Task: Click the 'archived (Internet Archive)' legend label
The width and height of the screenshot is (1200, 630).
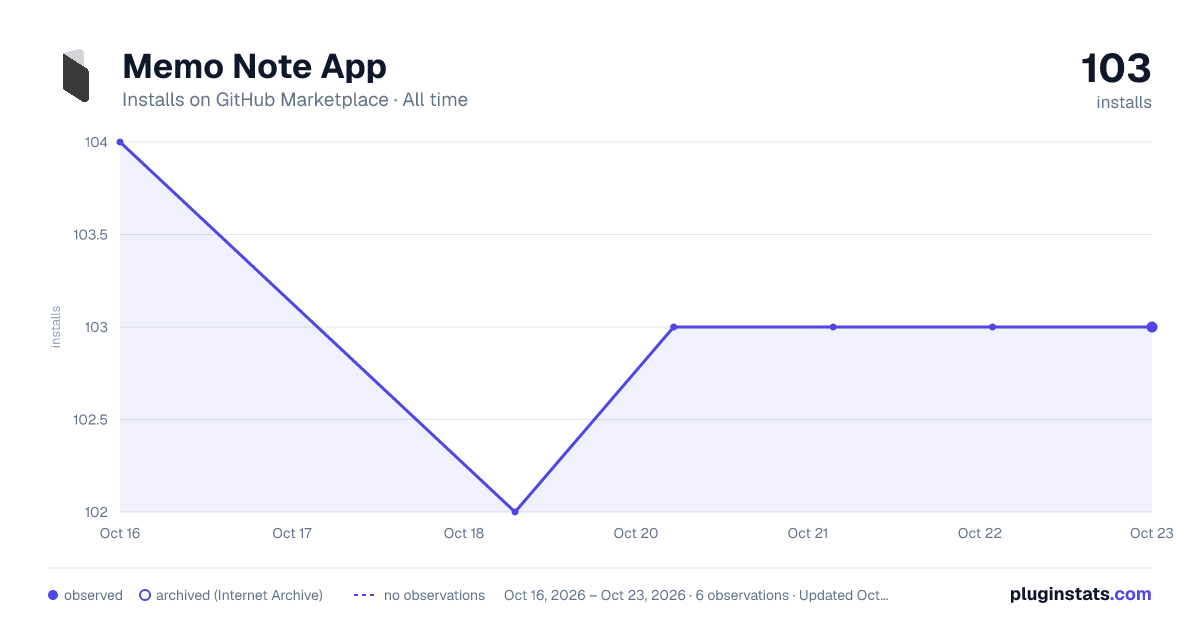Action: (x=239, y=595)
